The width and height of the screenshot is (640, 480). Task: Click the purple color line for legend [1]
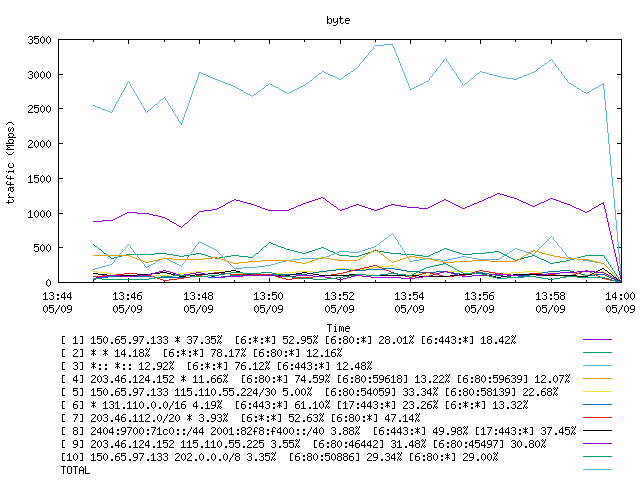pyautogui.click(x=597, y=340)
